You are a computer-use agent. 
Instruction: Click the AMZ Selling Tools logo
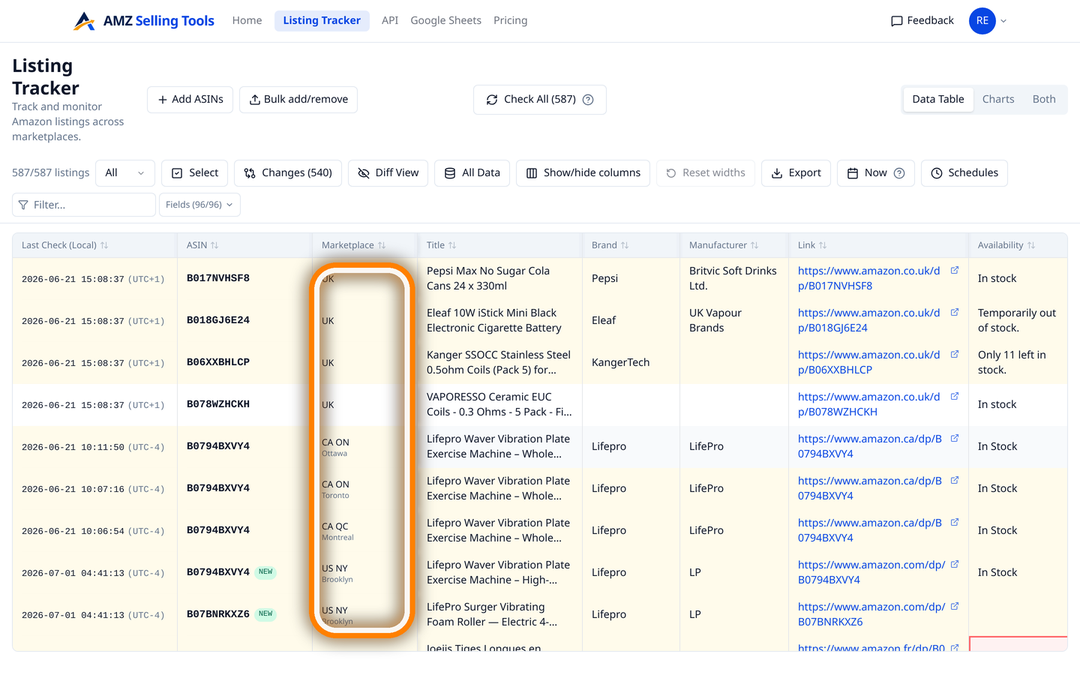pyautogui.click(x=144, y=21)
